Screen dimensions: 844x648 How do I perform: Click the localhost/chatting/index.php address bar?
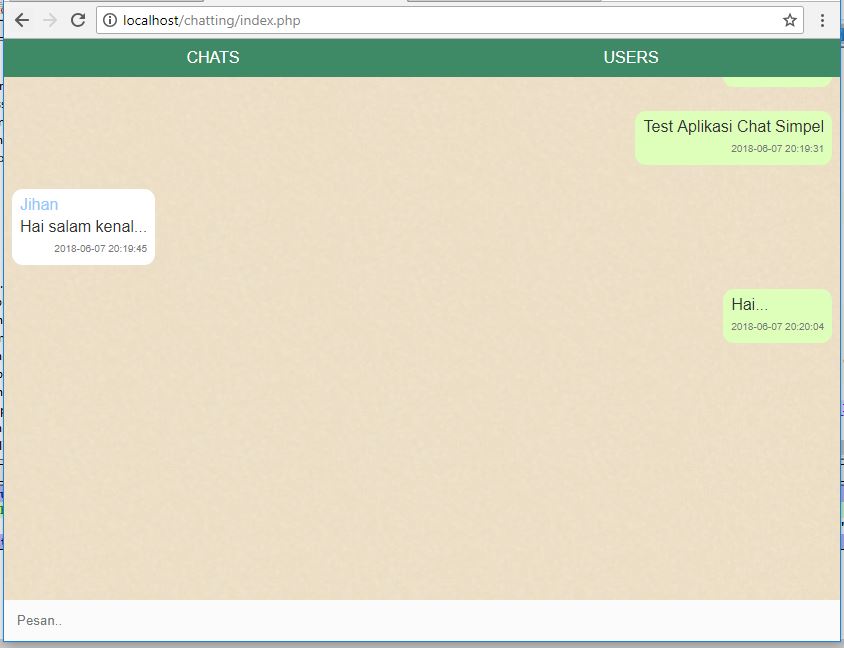pyautogui.click(x=400, y=20)
